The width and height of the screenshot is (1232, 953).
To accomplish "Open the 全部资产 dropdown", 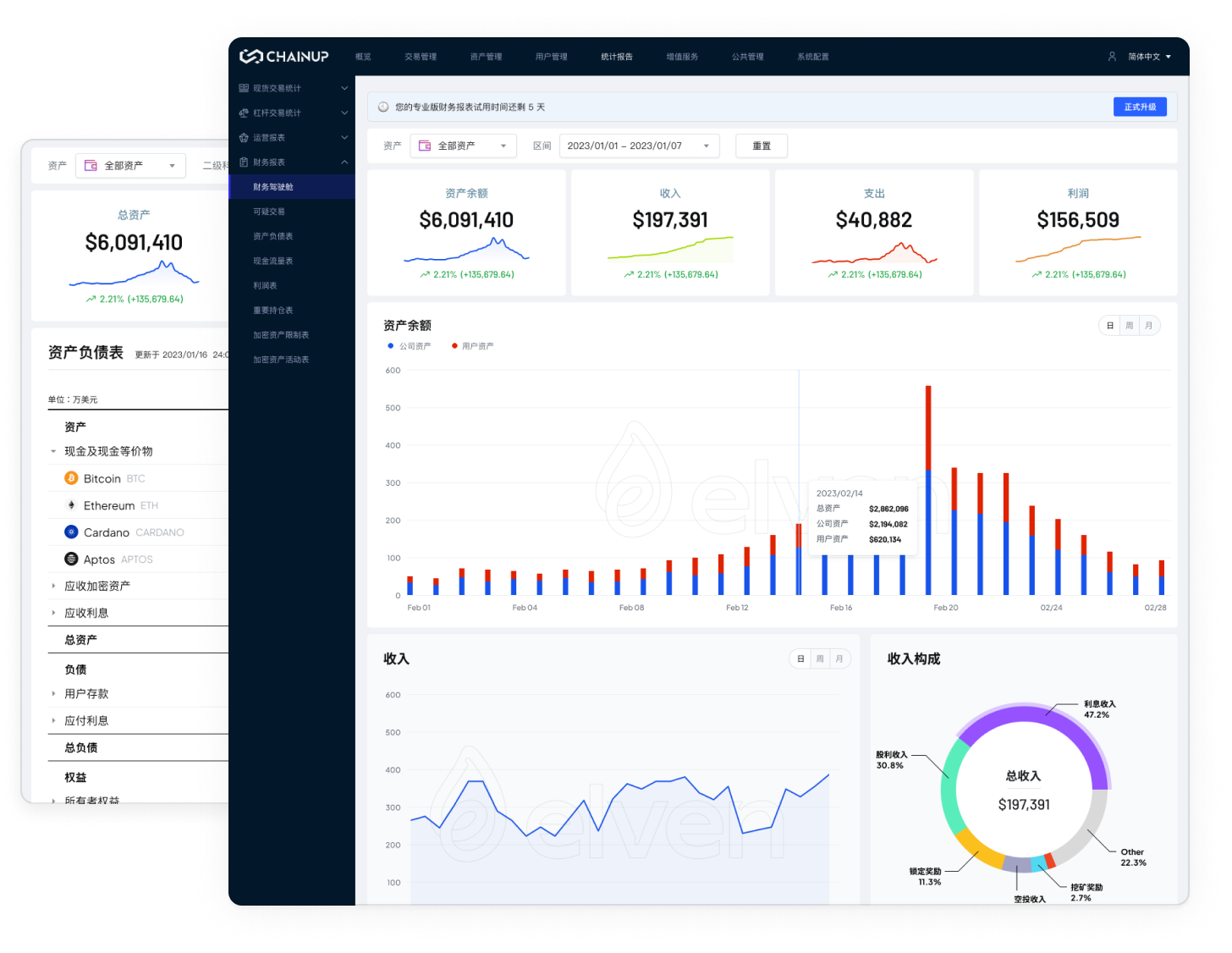I will point(463,146).
